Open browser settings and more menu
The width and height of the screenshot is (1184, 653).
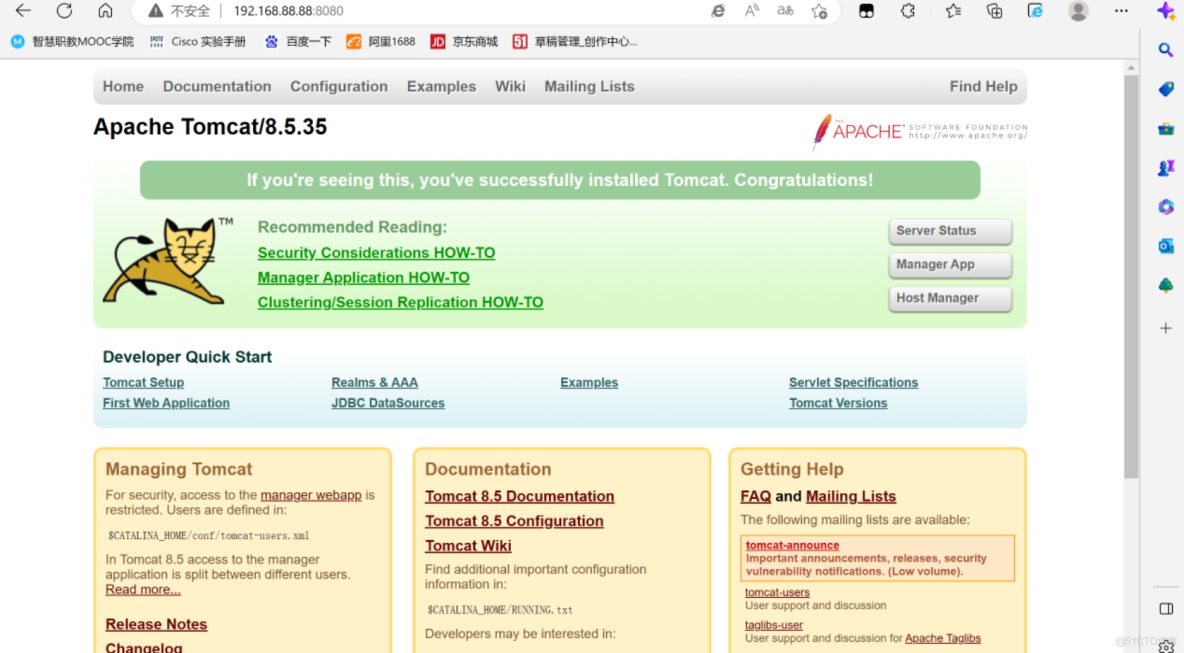coord(1121,11)
